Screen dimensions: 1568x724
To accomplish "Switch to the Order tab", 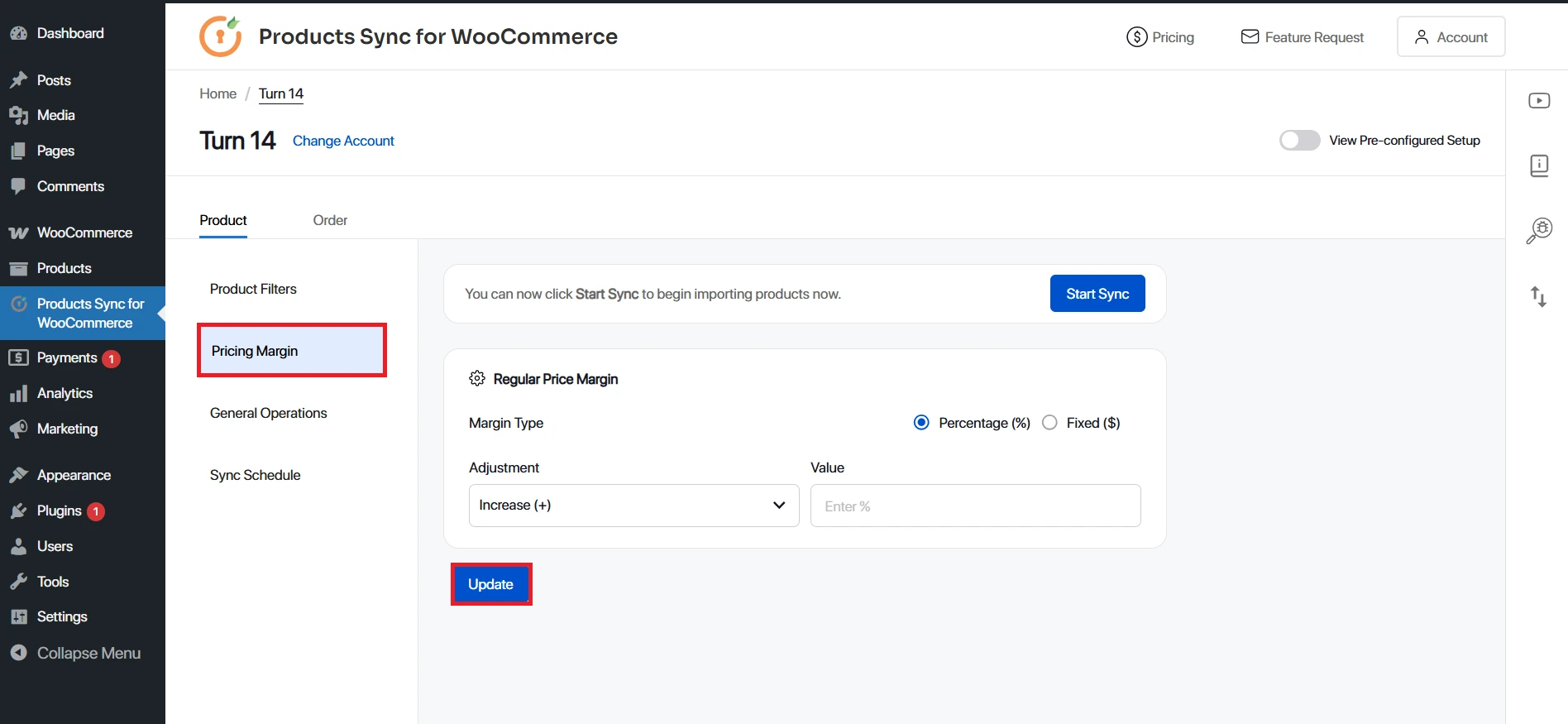I will coord(330,220).
